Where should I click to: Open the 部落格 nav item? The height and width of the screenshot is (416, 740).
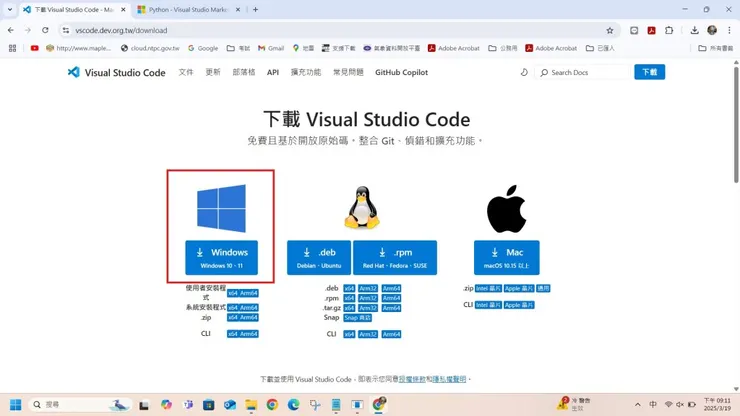[244, 72]
